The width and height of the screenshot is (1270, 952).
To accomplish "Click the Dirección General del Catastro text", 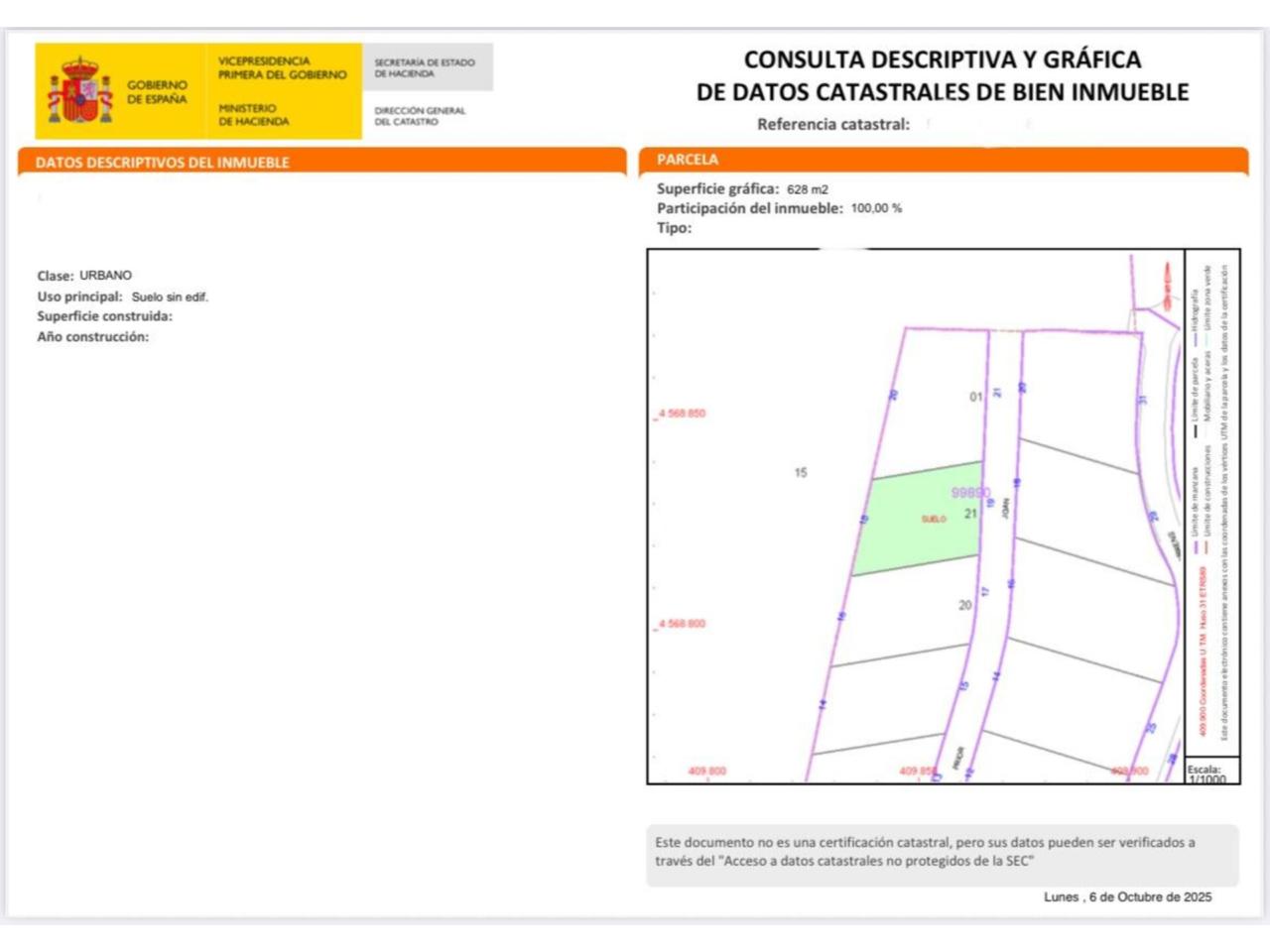I will coord(420,116).
